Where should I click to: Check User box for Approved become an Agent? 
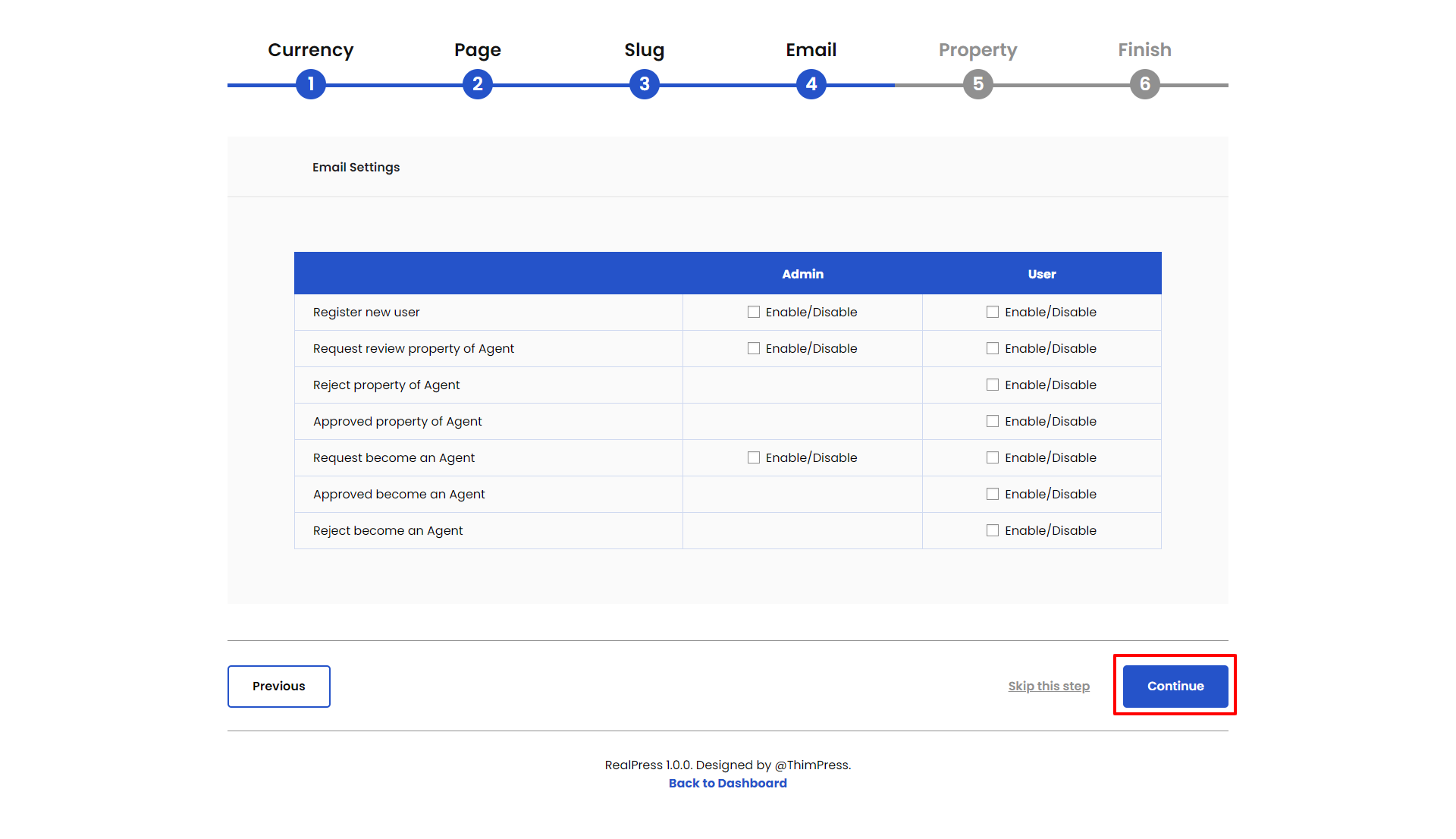(993, 494)
